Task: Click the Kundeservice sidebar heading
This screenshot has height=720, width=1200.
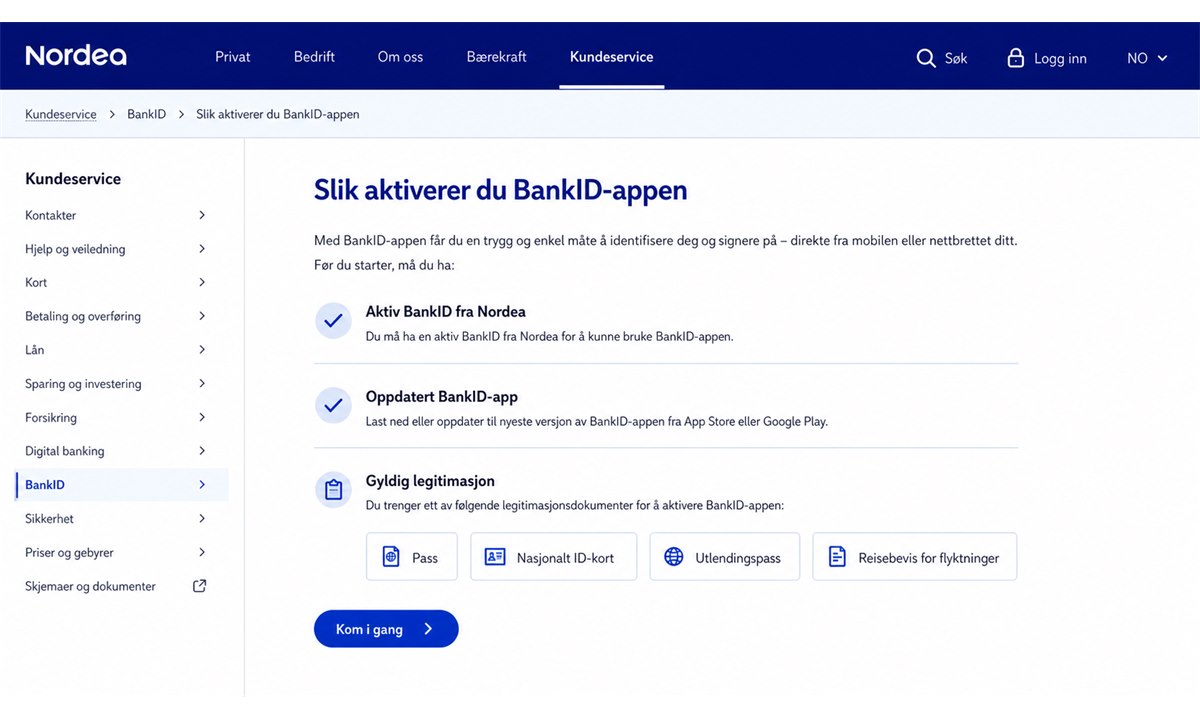Action: [x=73, y=179]
